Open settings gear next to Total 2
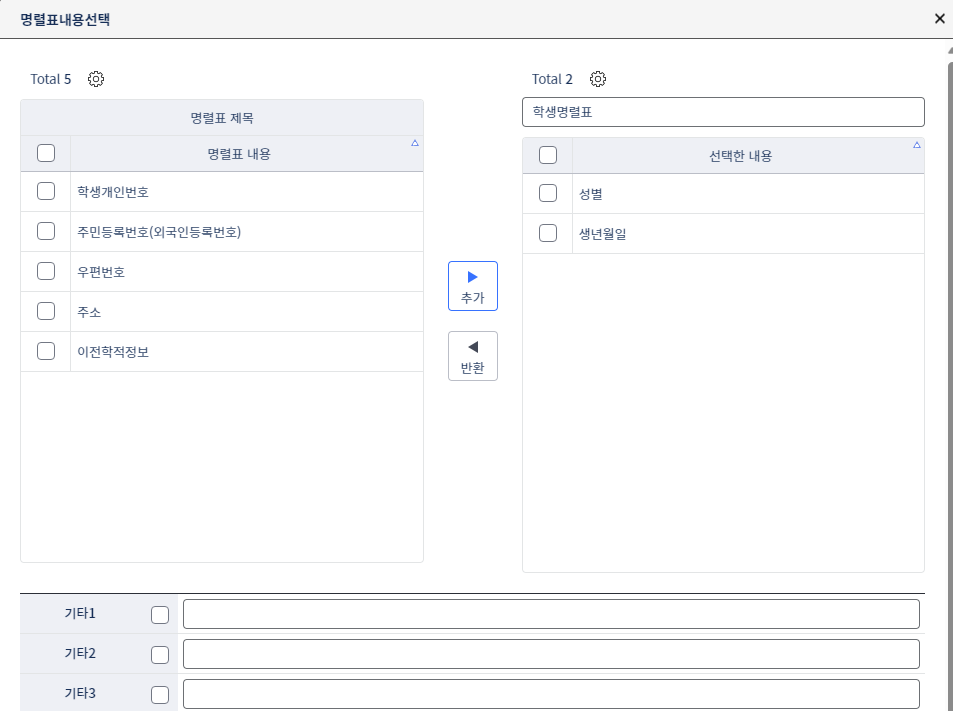 point(598,79)
